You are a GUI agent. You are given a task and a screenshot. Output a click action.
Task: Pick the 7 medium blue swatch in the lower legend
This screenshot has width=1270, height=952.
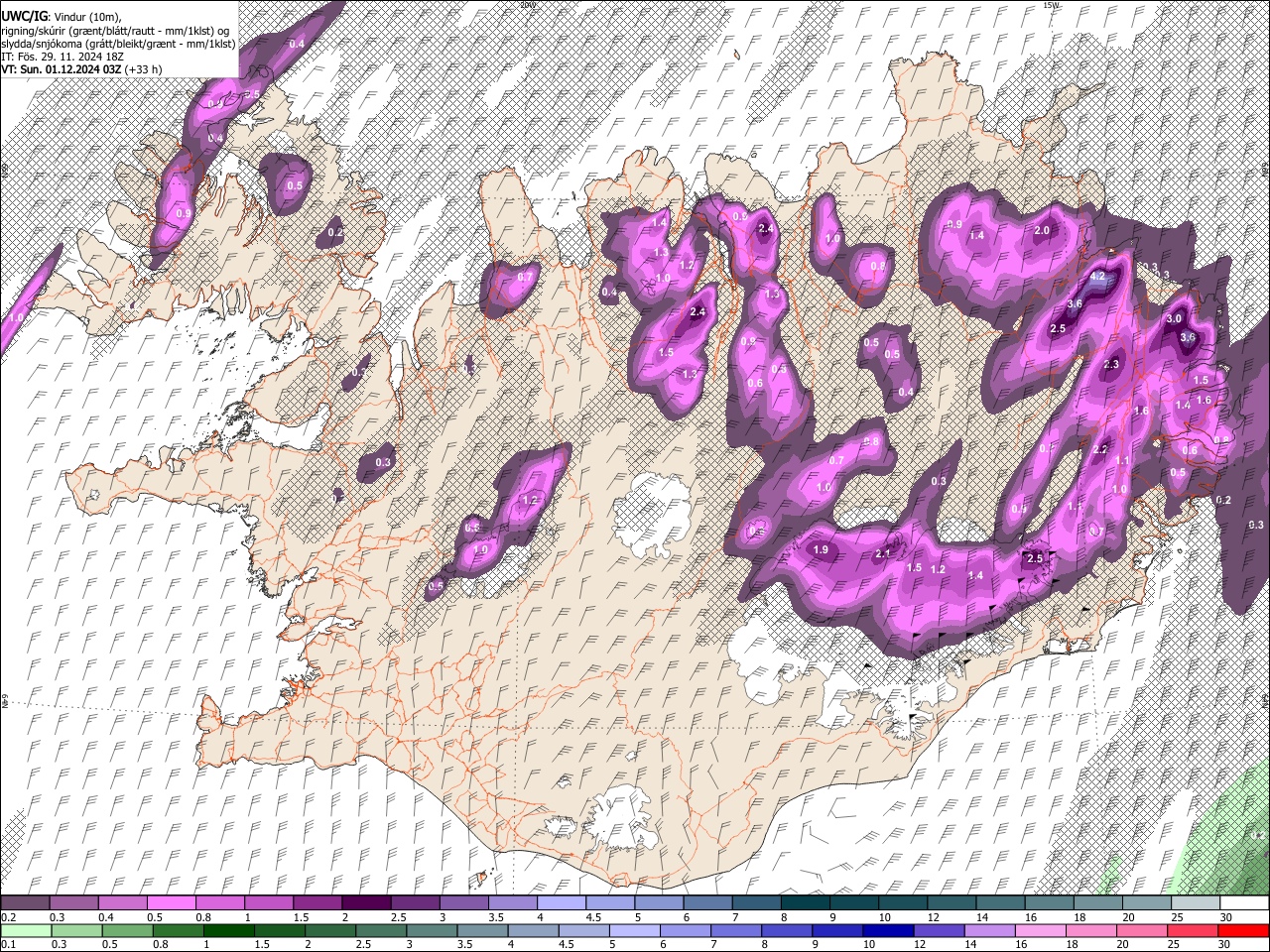tap(736, 930)
